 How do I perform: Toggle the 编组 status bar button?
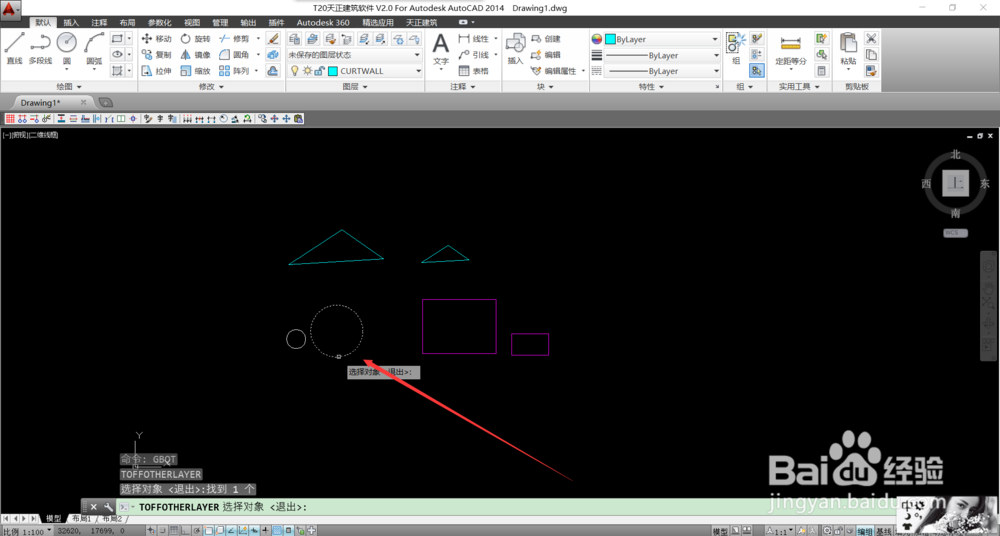click(865, 531)
